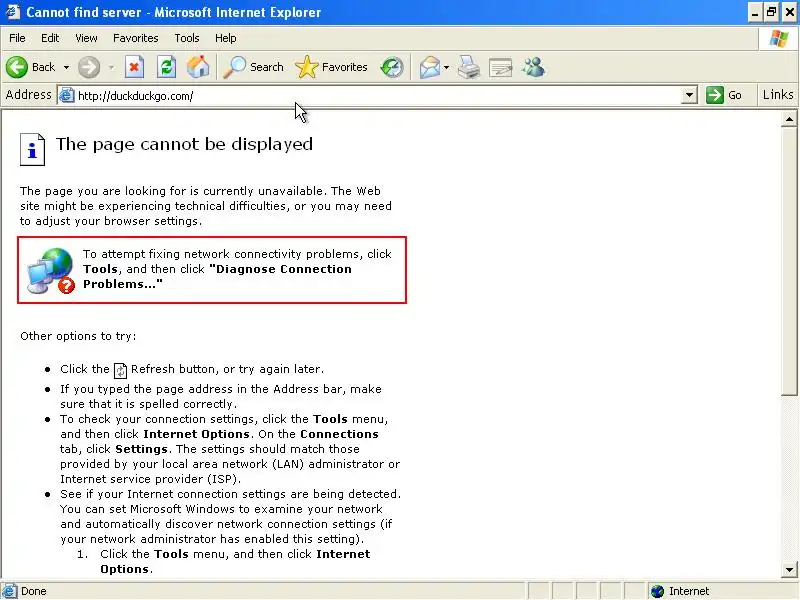Screen dimensions: 800x600
Task: Click the small Refresh icon in bullet list
Action: pos(120,370)
